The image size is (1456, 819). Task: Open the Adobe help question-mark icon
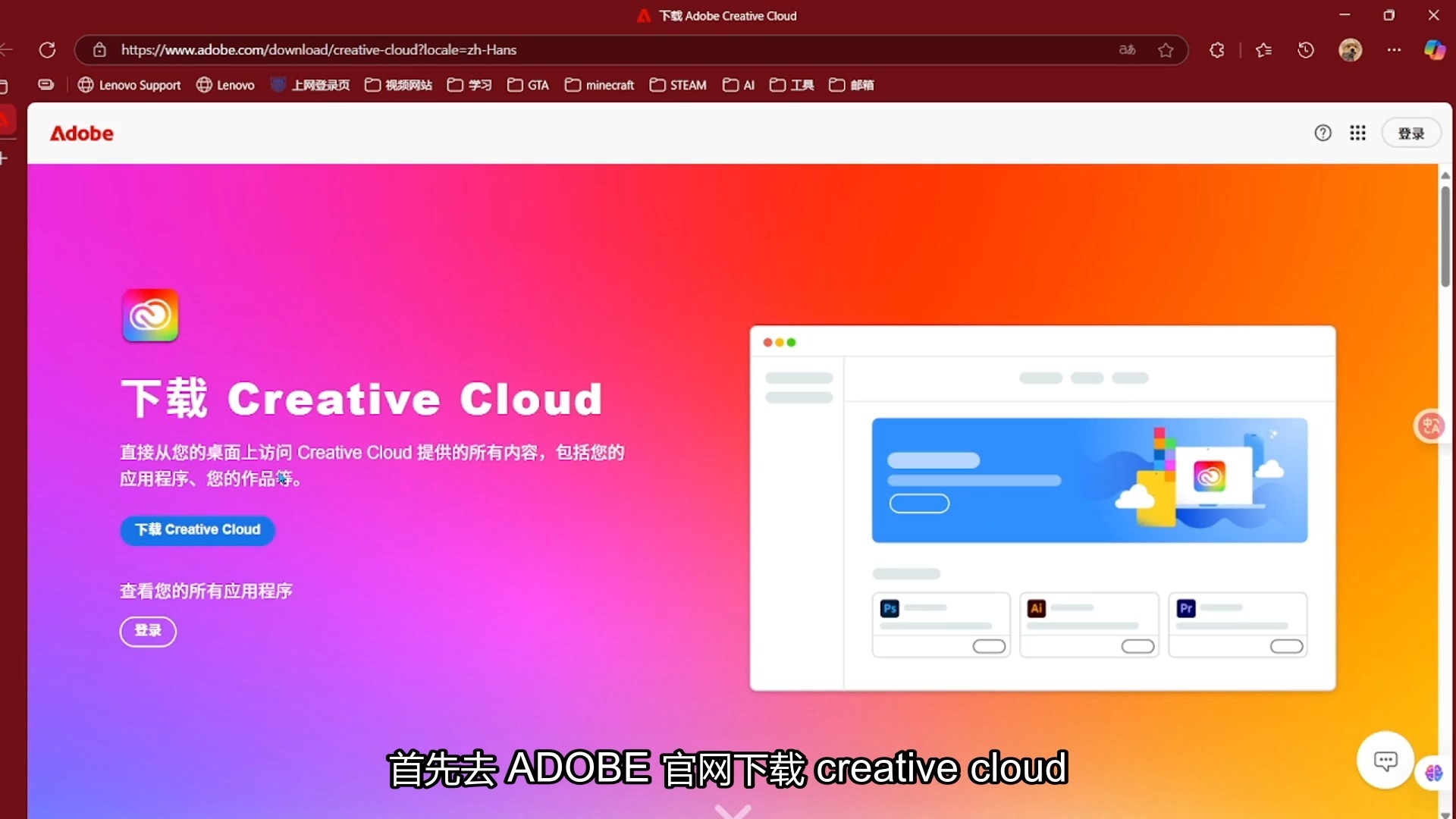coord(1323,133)
